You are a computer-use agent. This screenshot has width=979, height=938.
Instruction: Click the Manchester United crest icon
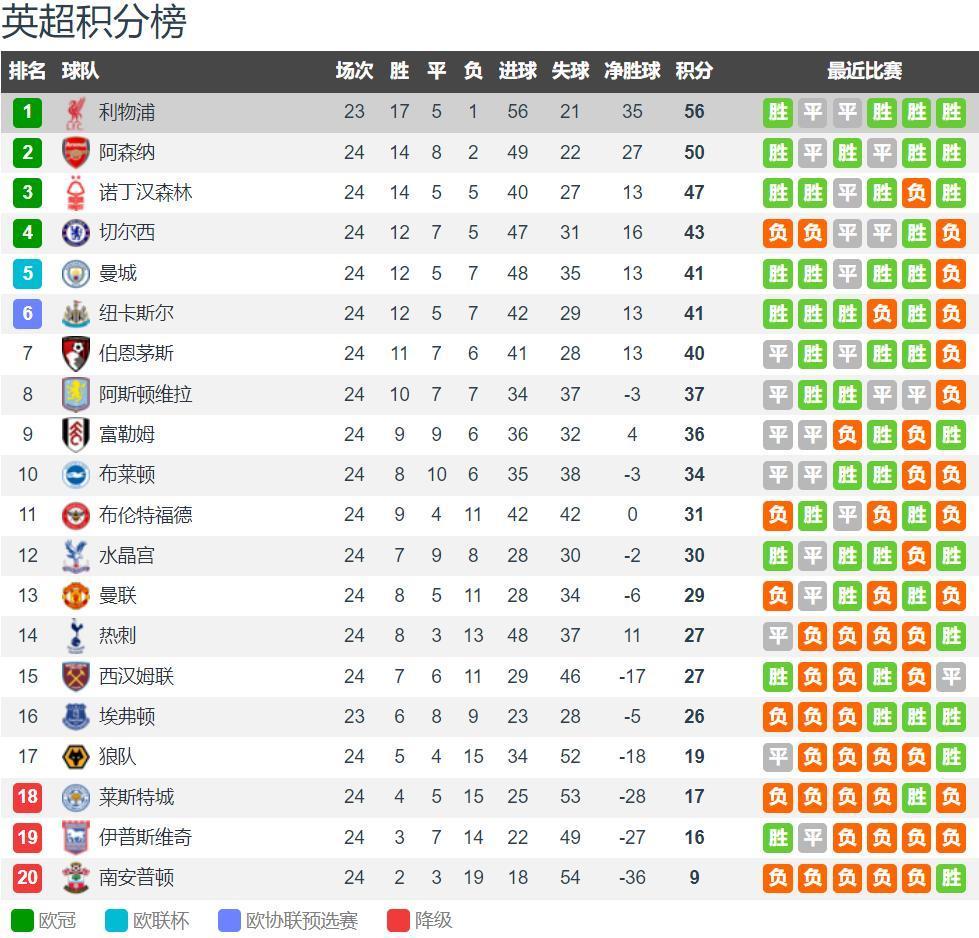click(75, 596)
